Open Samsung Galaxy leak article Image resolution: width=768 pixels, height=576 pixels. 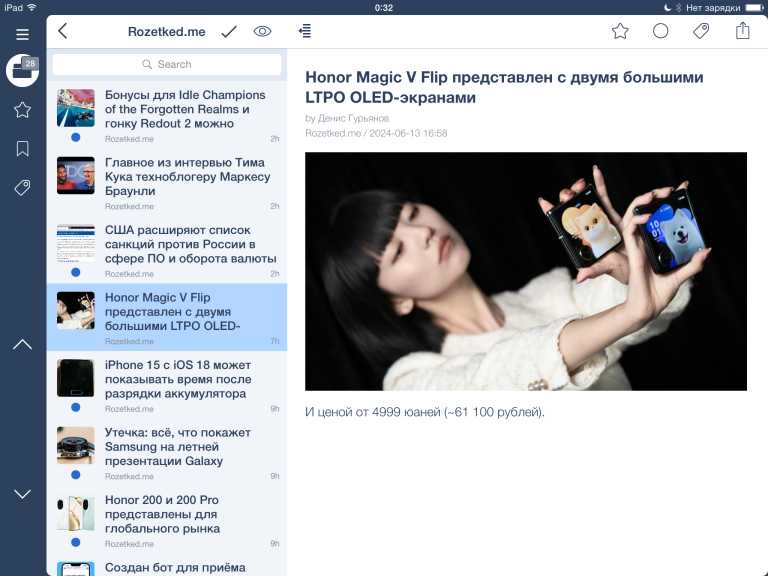point(167,452)
